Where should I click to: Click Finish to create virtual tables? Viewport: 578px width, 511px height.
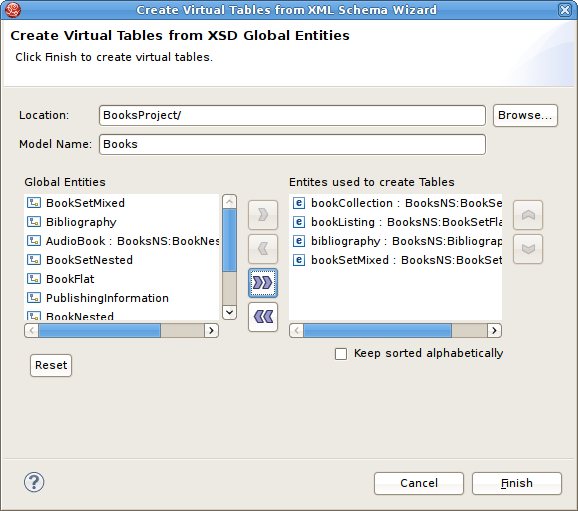pyautogui.click(x=517, y=483)
